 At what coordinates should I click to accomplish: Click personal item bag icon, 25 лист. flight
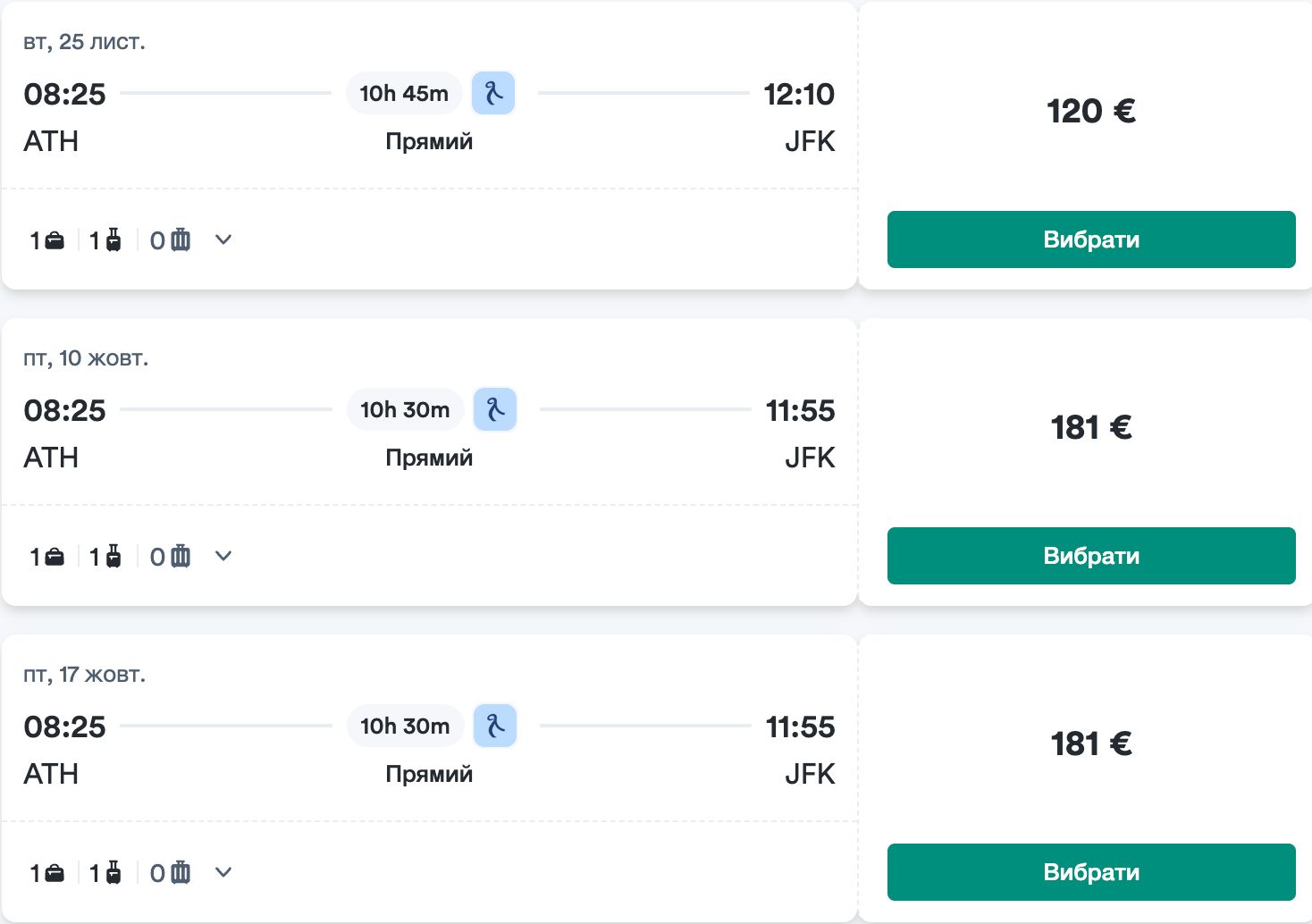click(x=55, y=240)
